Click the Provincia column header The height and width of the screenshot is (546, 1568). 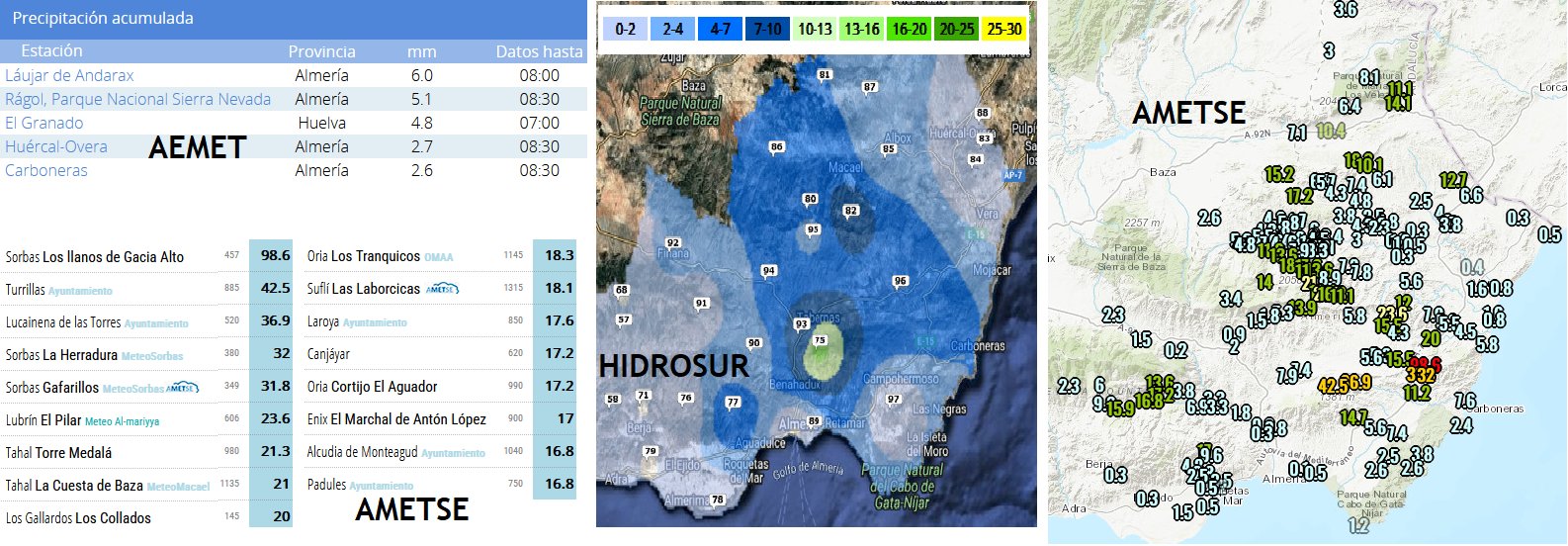[x=321, y=51]
